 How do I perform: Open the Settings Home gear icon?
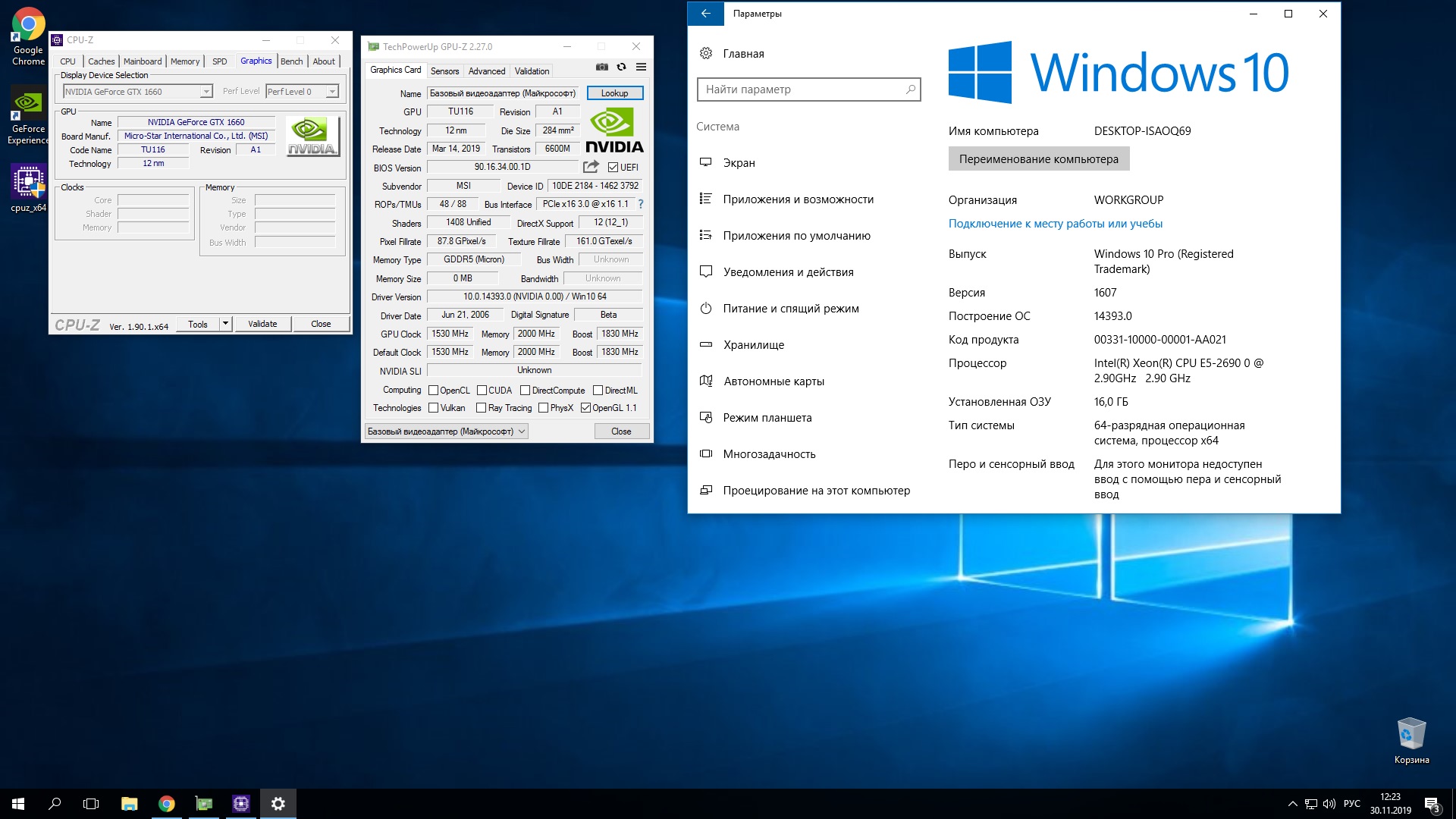click(706, 54)
